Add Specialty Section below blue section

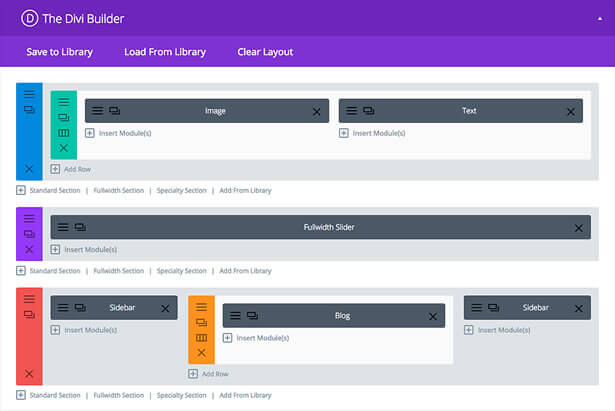click(181, 190)
